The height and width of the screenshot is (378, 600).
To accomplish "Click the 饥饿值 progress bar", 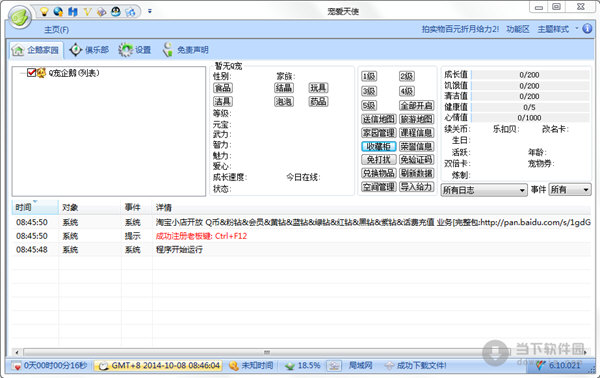I will 530,85.
